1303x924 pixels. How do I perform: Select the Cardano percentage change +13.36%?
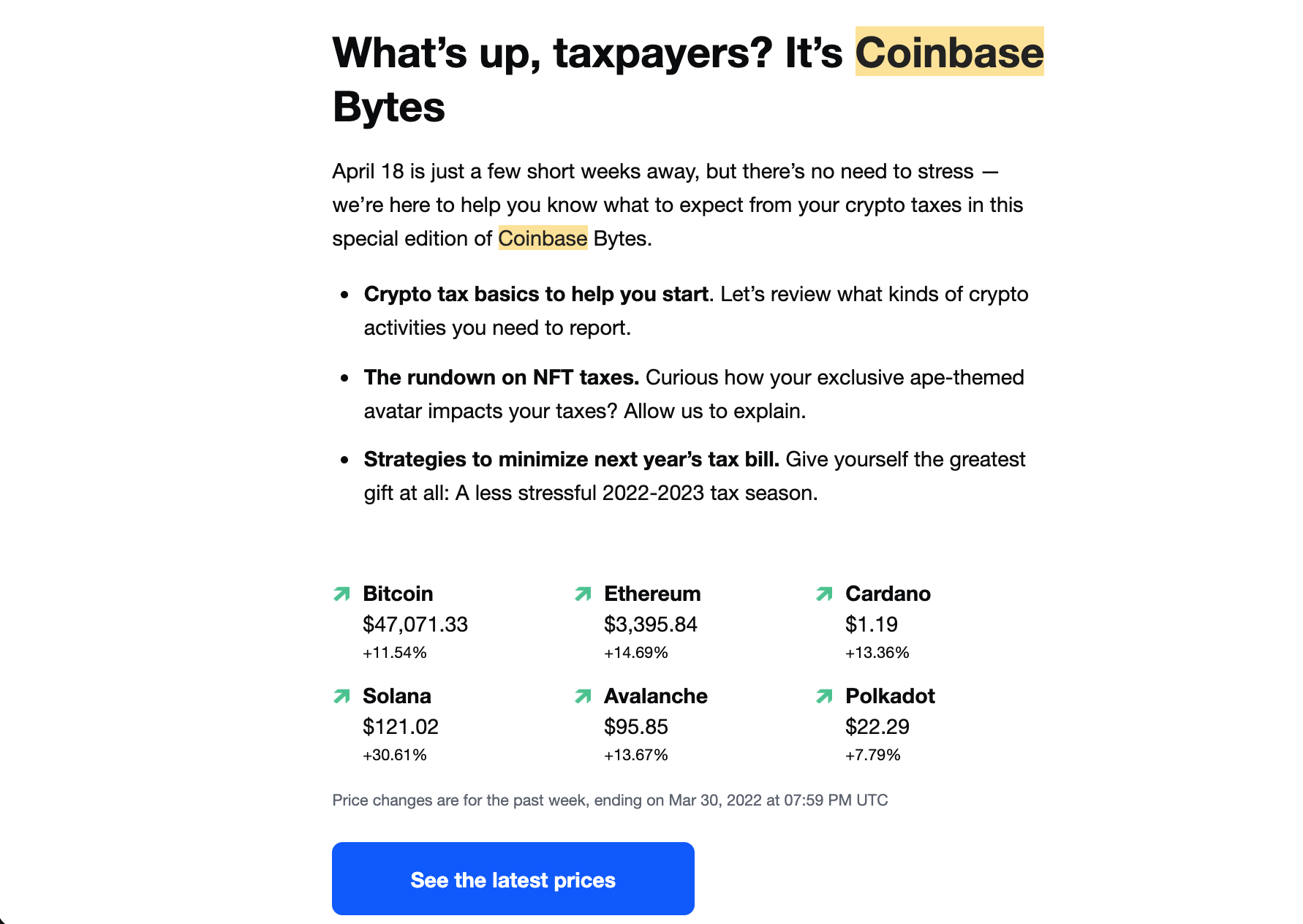pyautogui.click(x=877, y=653)
